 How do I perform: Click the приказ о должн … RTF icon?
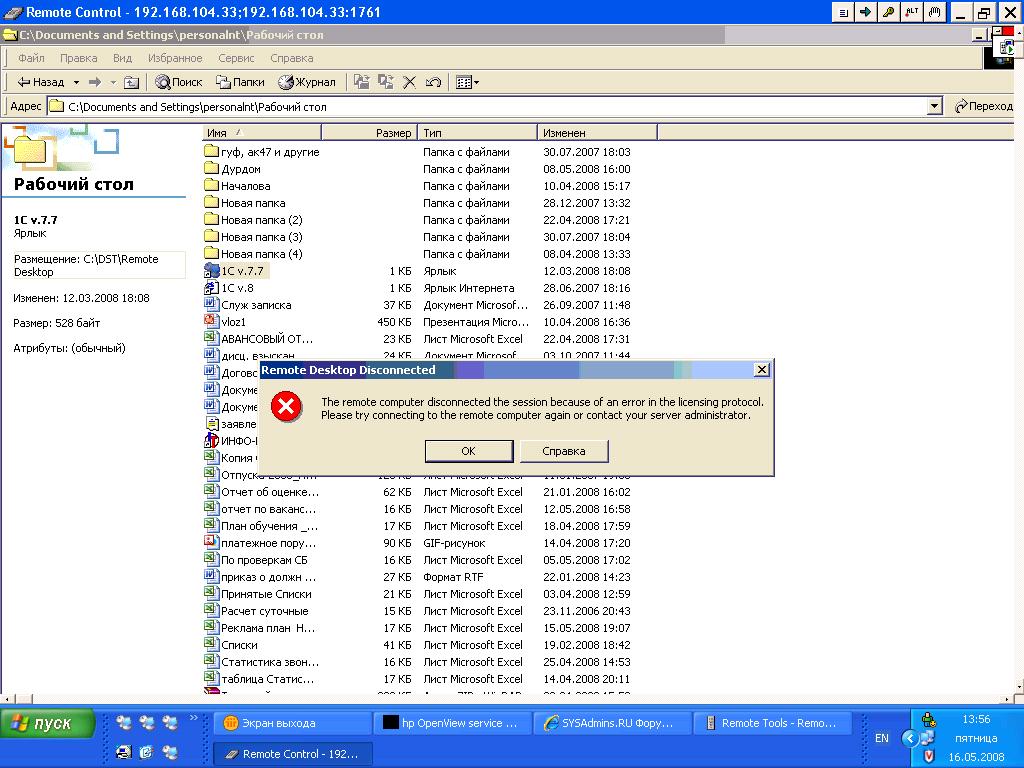coord(211,576)
